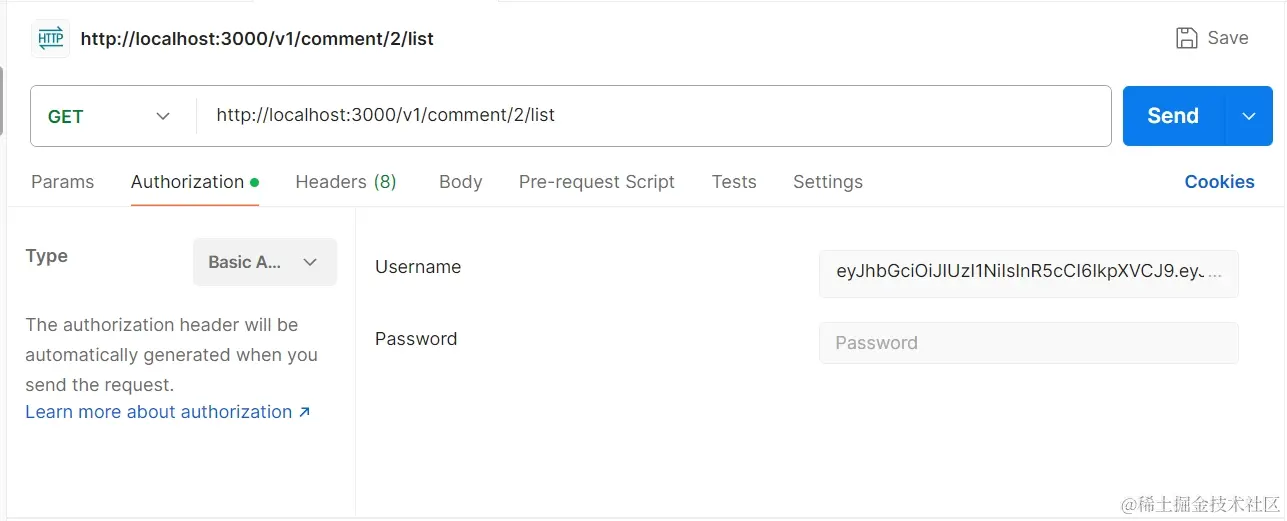Click the external-link arrow after Learn more
The image size is (1287, 521).
click(x=305, y=412)
